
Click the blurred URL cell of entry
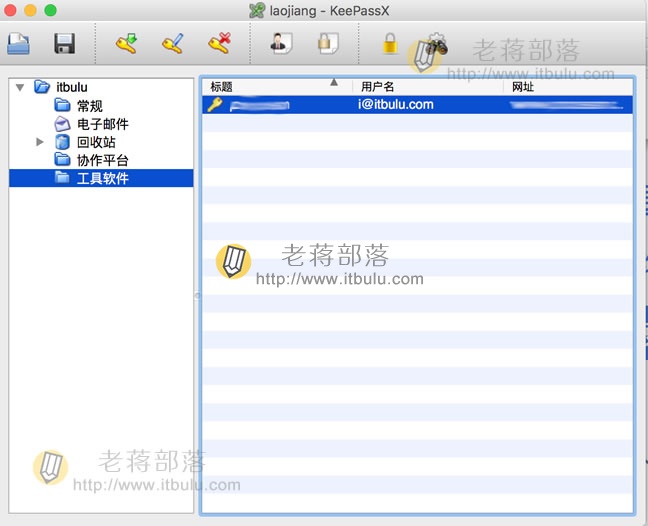[567, 105]
